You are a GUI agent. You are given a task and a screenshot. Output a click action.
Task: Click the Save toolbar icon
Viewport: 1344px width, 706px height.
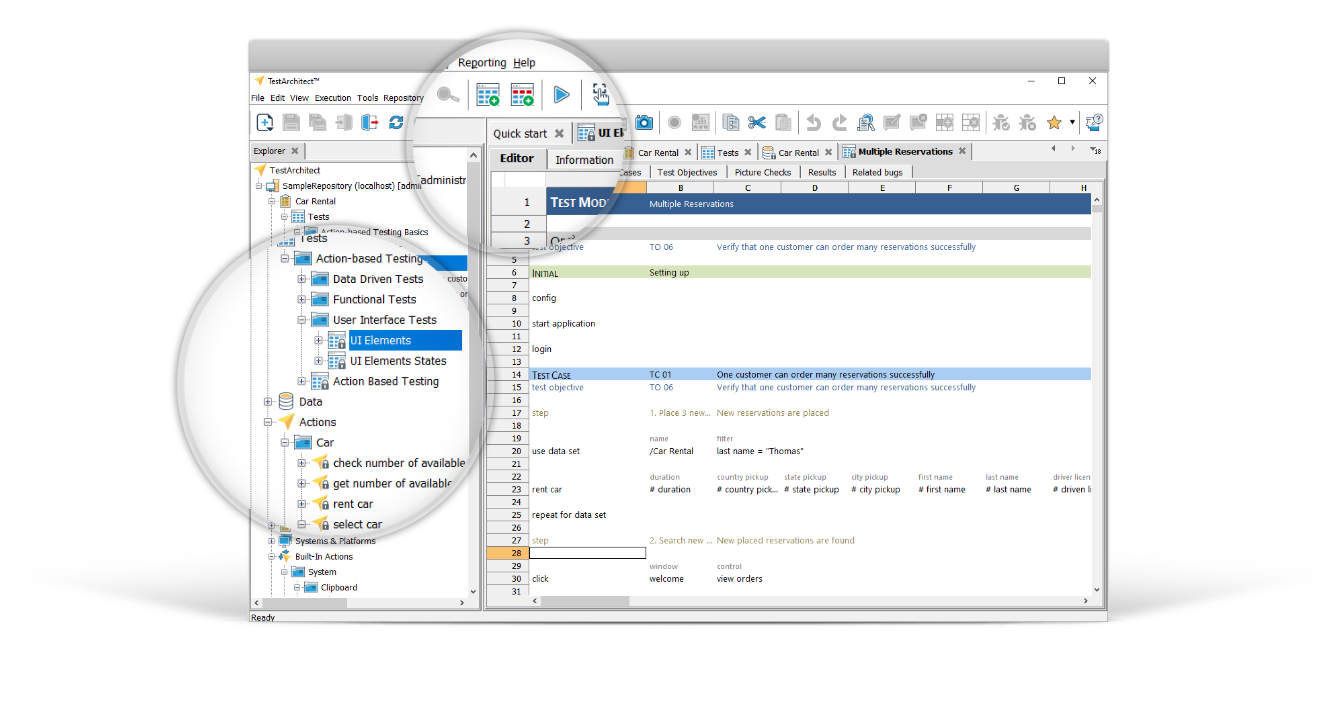(291, 122)
